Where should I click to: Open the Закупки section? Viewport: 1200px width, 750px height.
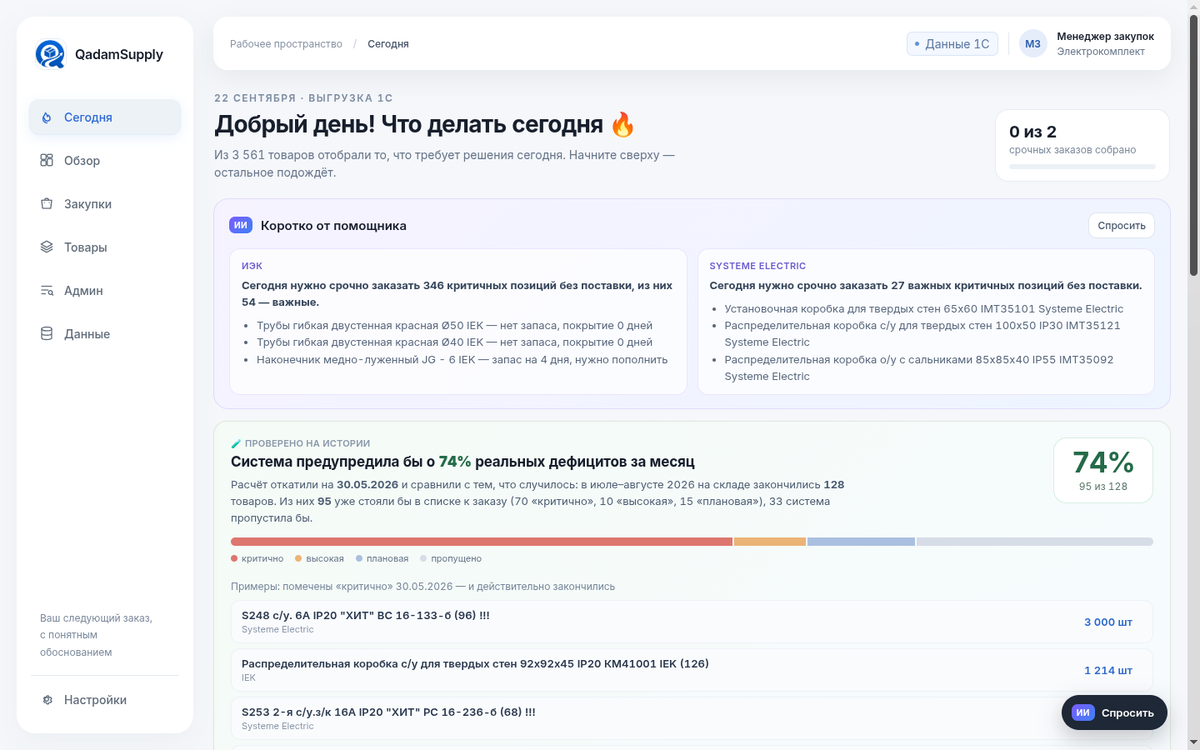105,204
